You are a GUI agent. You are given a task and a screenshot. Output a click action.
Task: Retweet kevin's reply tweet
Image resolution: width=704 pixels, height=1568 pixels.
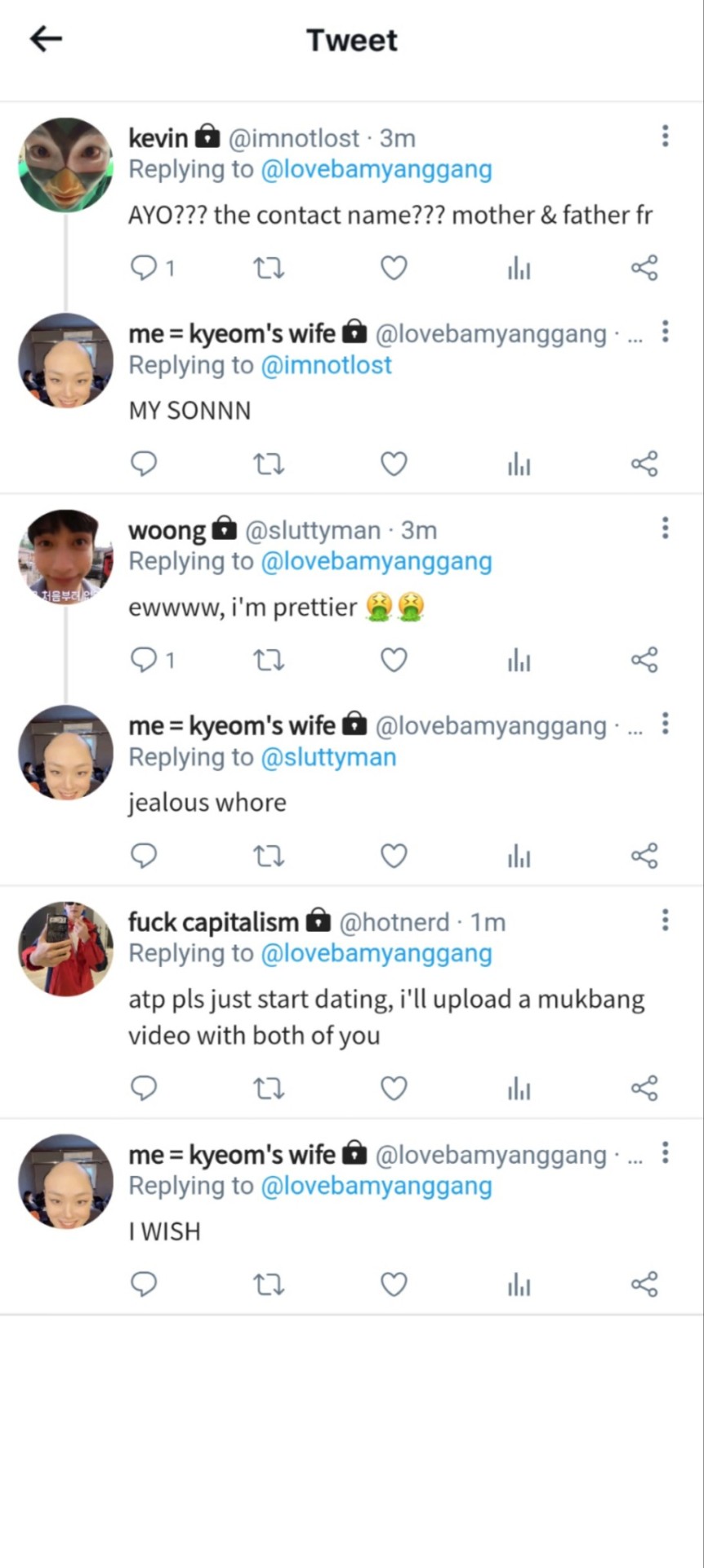(269, 268)
